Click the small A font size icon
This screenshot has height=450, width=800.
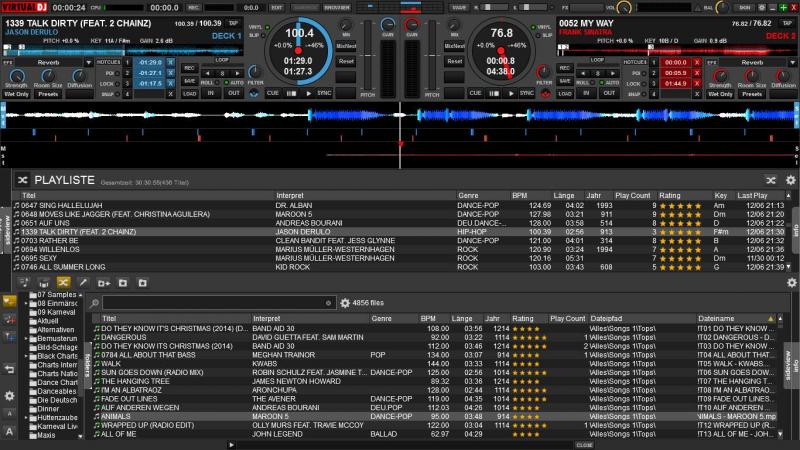[9, 414]
